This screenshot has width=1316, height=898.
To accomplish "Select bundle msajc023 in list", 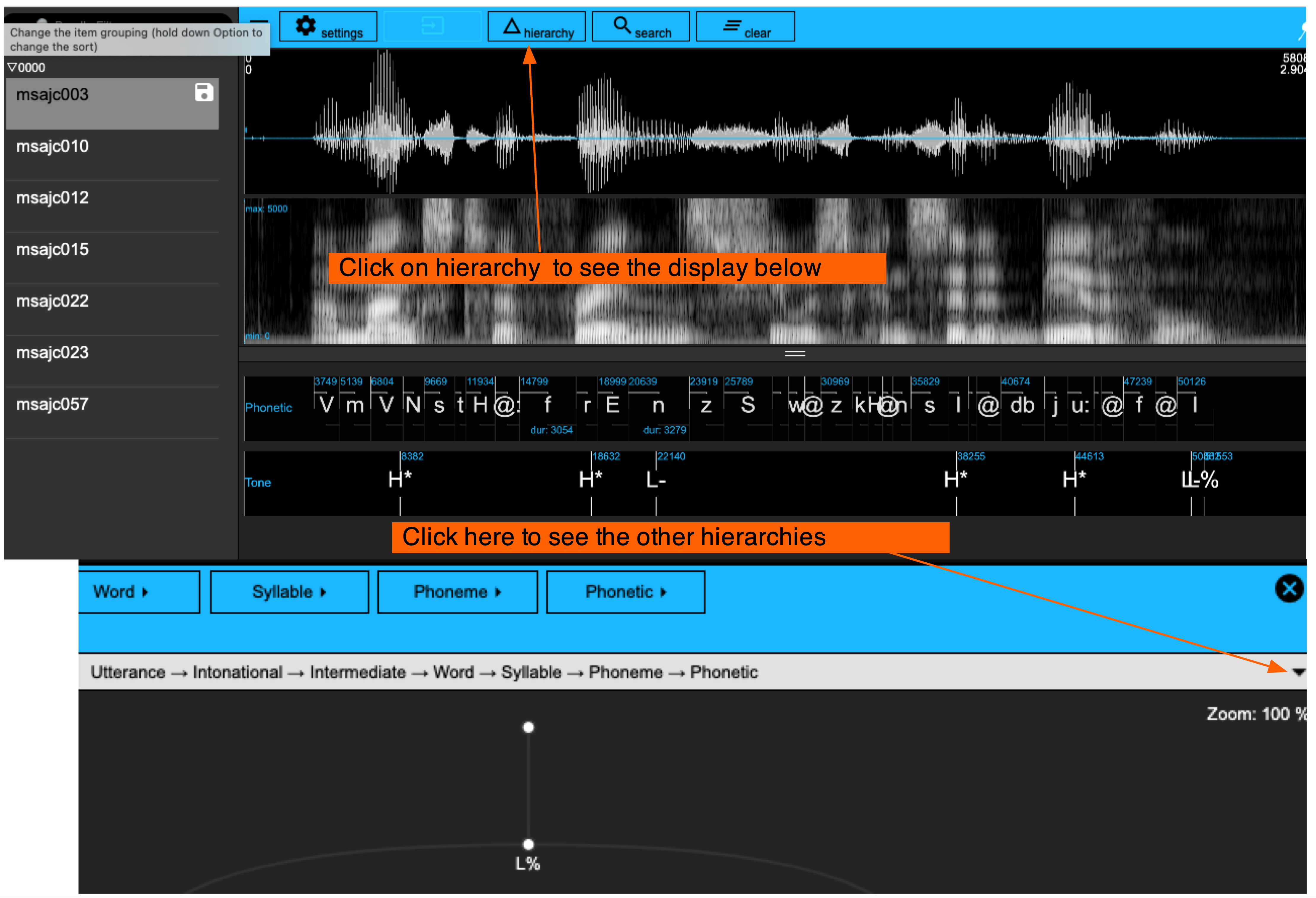I will click(x=53, y=352).
